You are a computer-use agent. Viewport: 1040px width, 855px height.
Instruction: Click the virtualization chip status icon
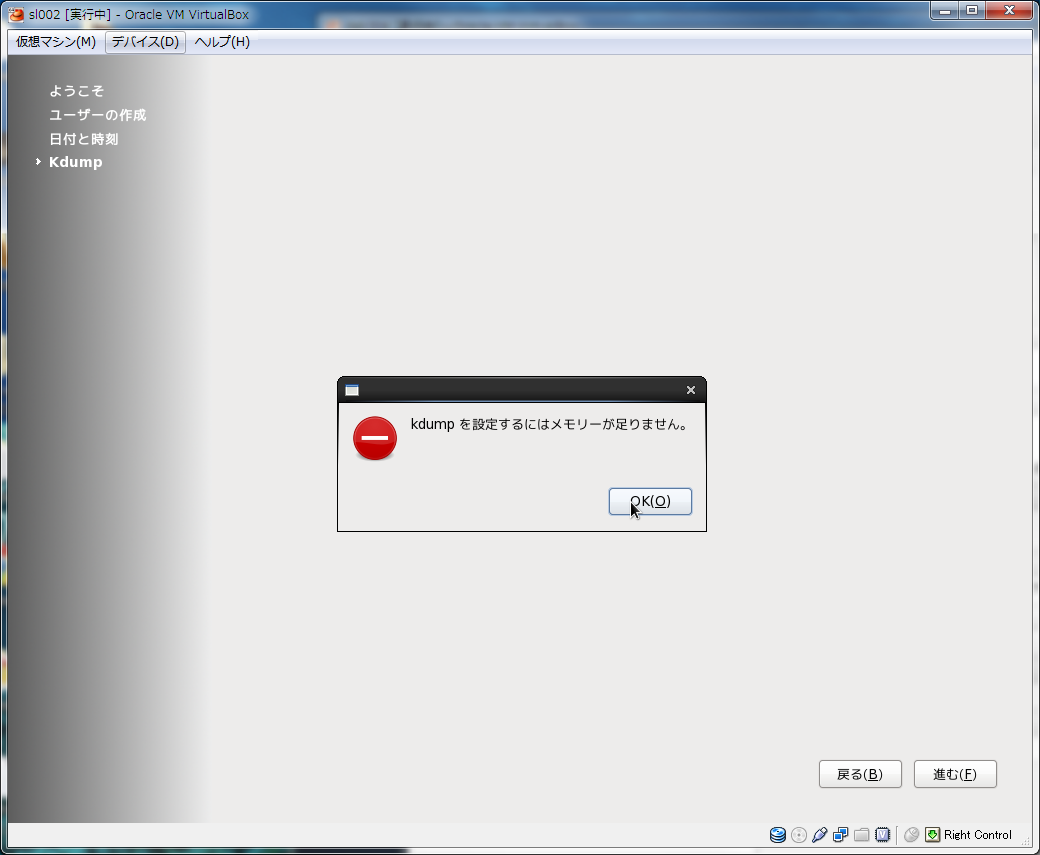click(883, 835)
